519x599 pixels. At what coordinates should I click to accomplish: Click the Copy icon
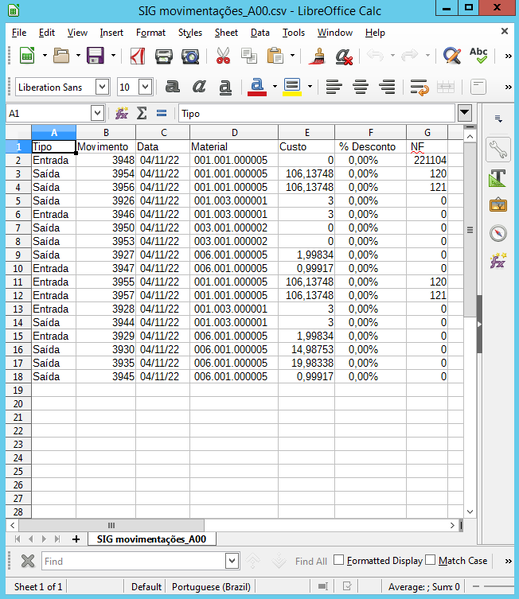249,56
